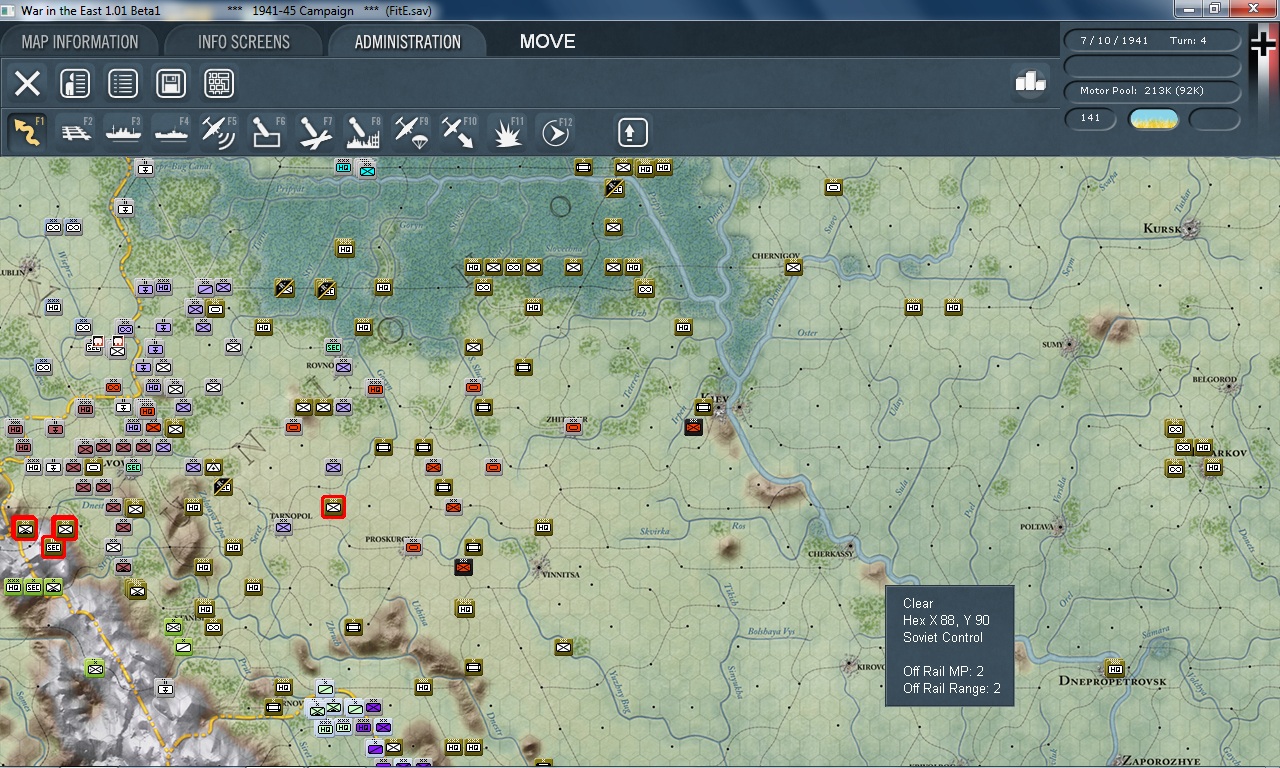Image resolution: width=1280 pixels, height=768 pixels.
Task: Click the up-arrow toolbar button
Action: (x=632, y=132)
